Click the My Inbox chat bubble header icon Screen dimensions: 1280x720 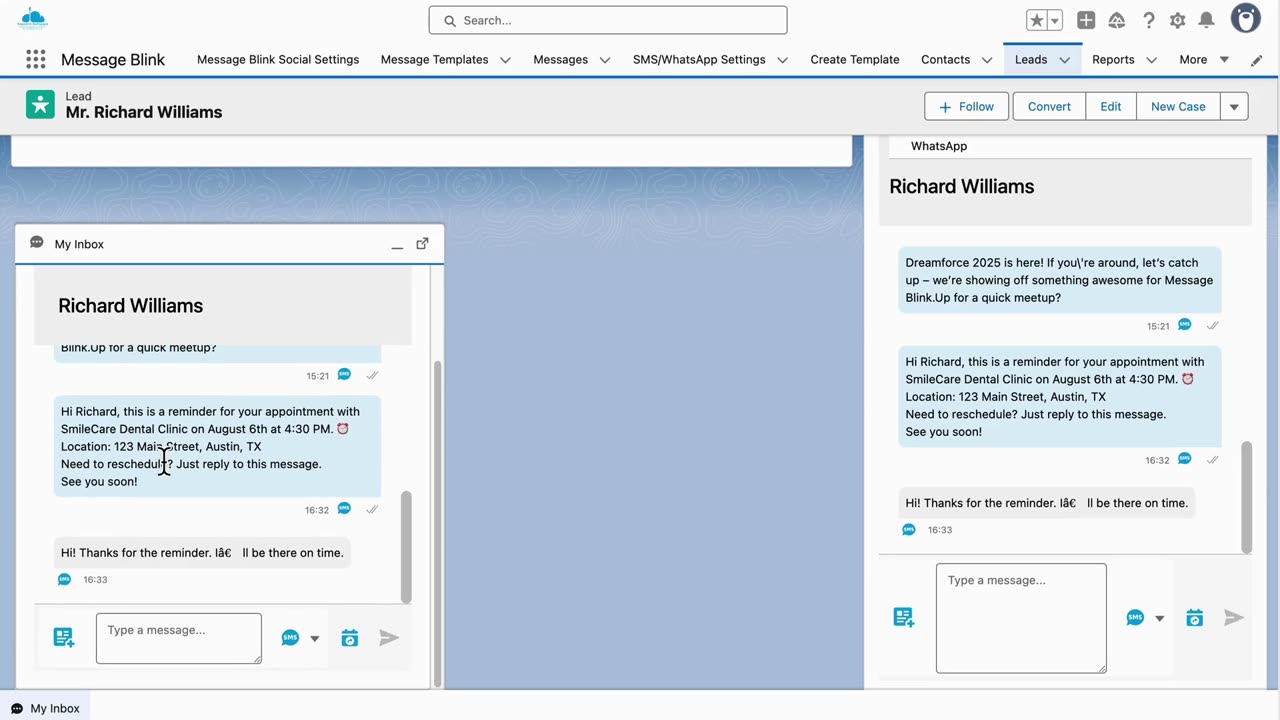click(37, 243)
